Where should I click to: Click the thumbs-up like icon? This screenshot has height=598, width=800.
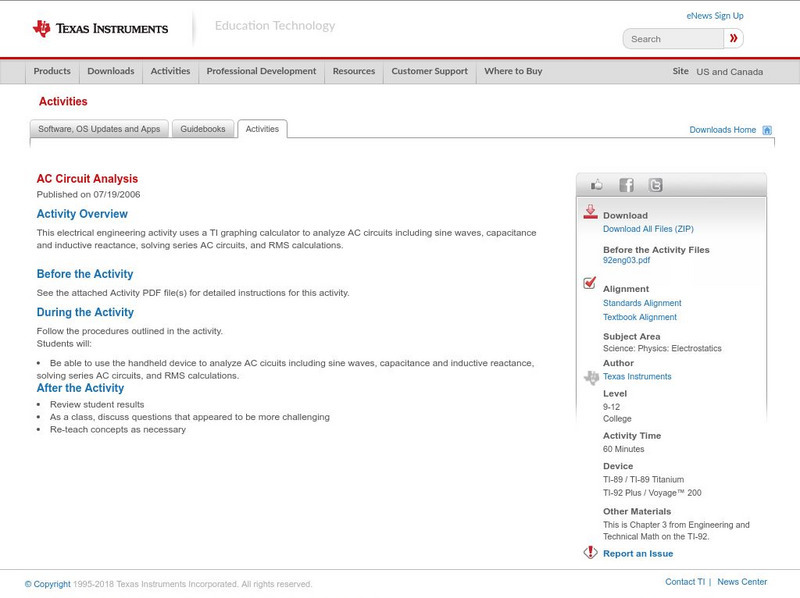coord(596,185)
